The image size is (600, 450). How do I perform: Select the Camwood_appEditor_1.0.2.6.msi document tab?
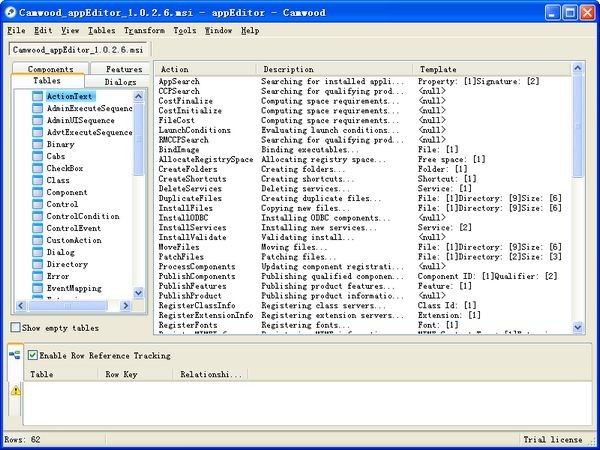pyautogui.click(x=78, y=50)
